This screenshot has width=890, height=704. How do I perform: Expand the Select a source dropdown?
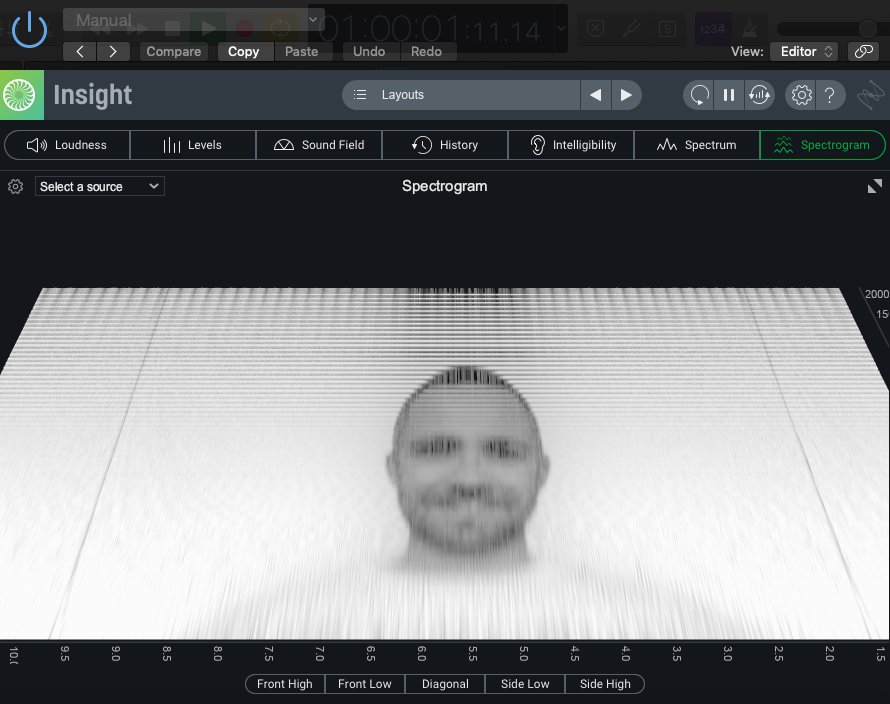(x=99, y=186)
